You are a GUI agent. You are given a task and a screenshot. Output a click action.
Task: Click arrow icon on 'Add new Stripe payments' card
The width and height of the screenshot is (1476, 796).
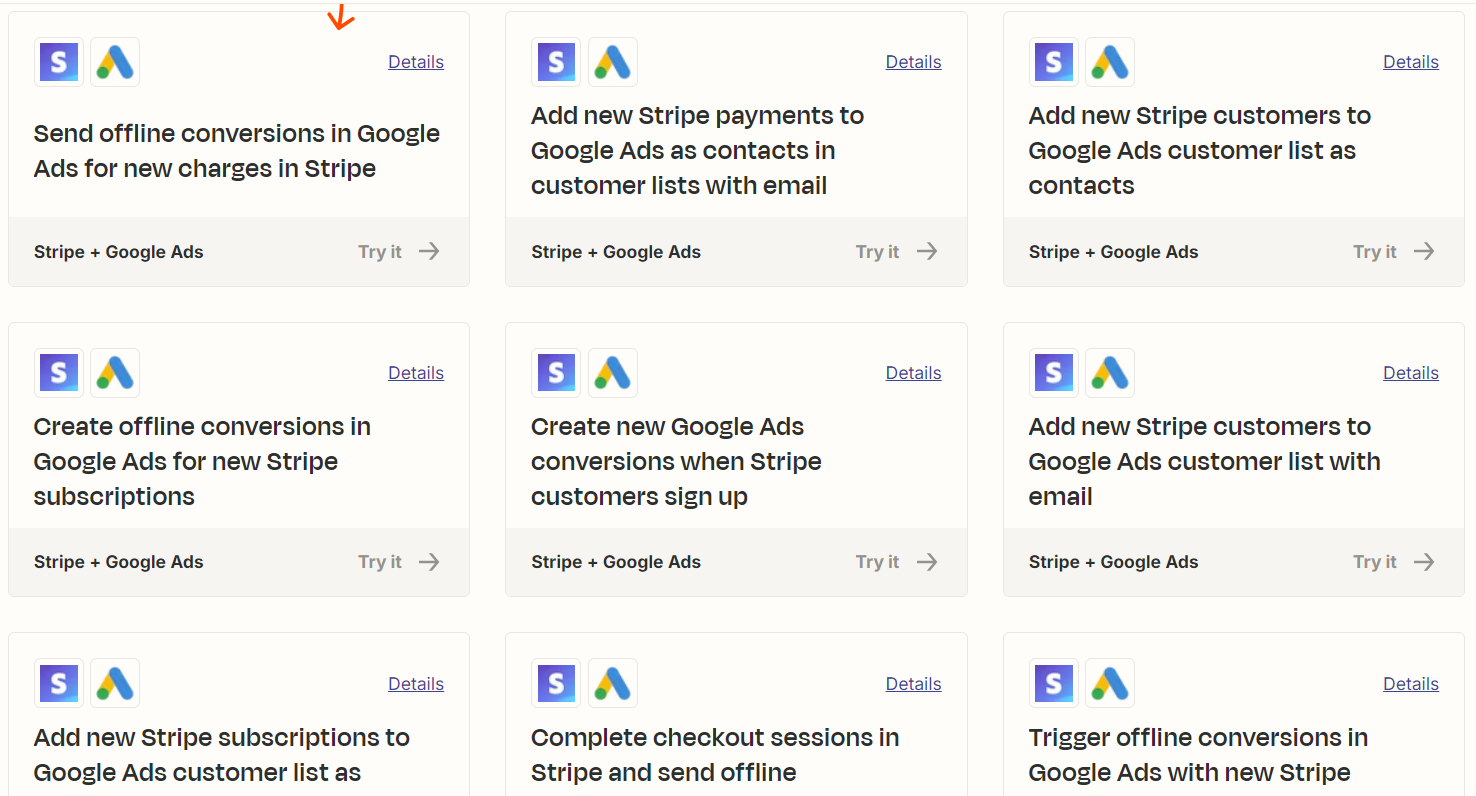pos(927,251)
